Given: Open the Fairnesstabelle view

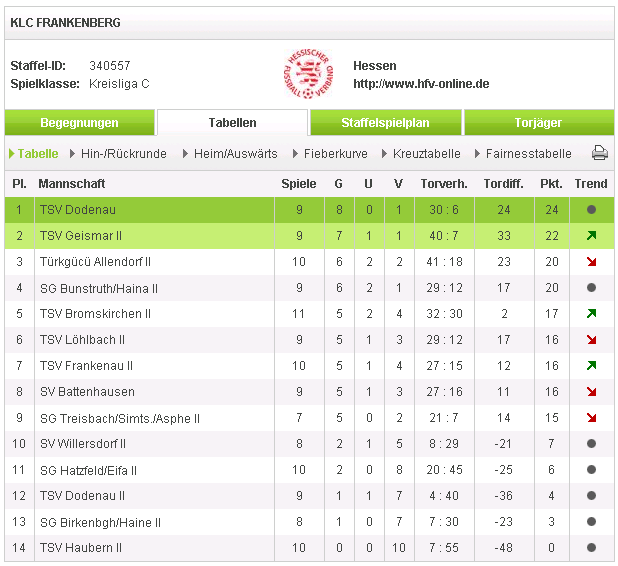Looking at the screenshot, I should [x=529, y=154].
